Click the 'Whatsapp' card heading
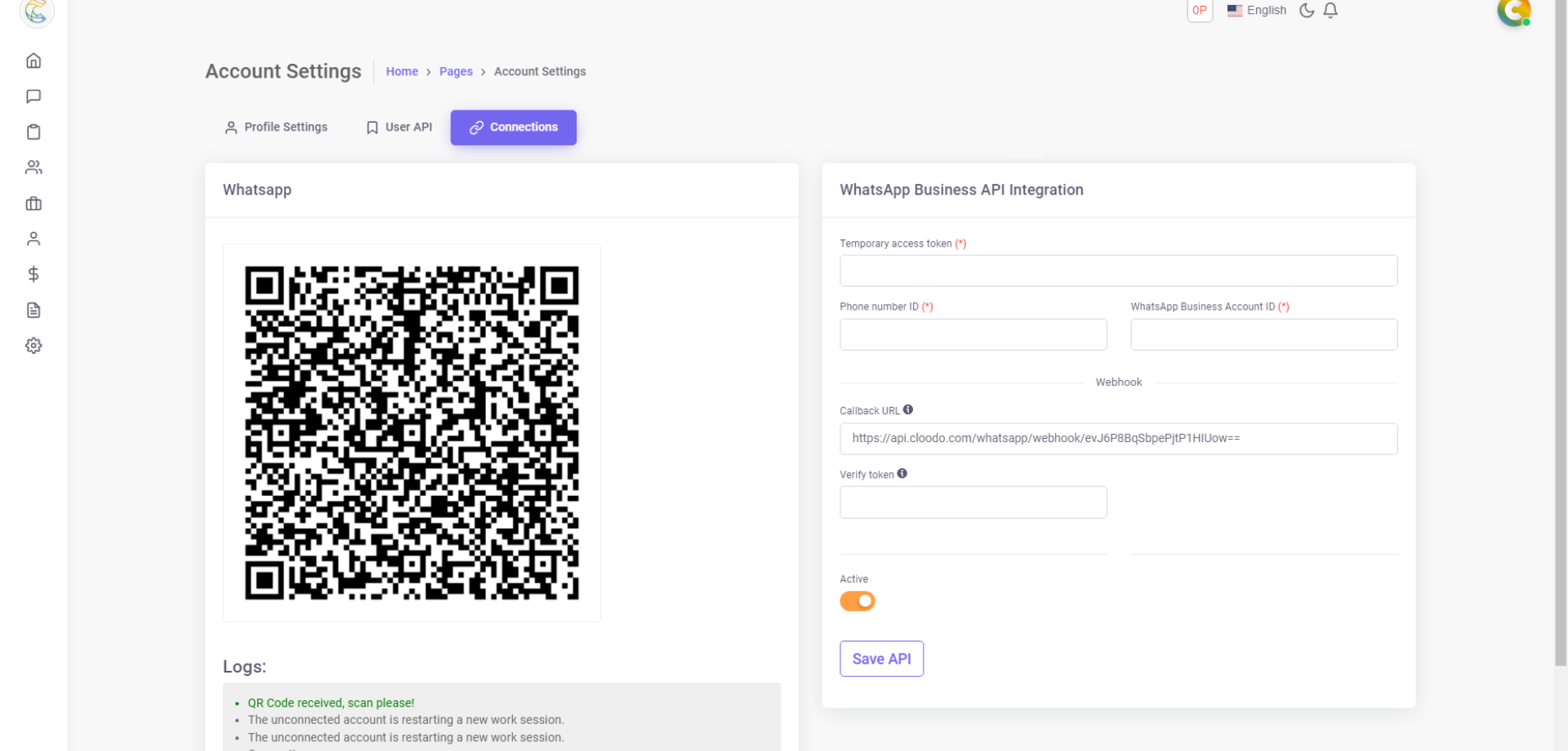Screen dimensions: 1568x751 (x=257, y=190)
